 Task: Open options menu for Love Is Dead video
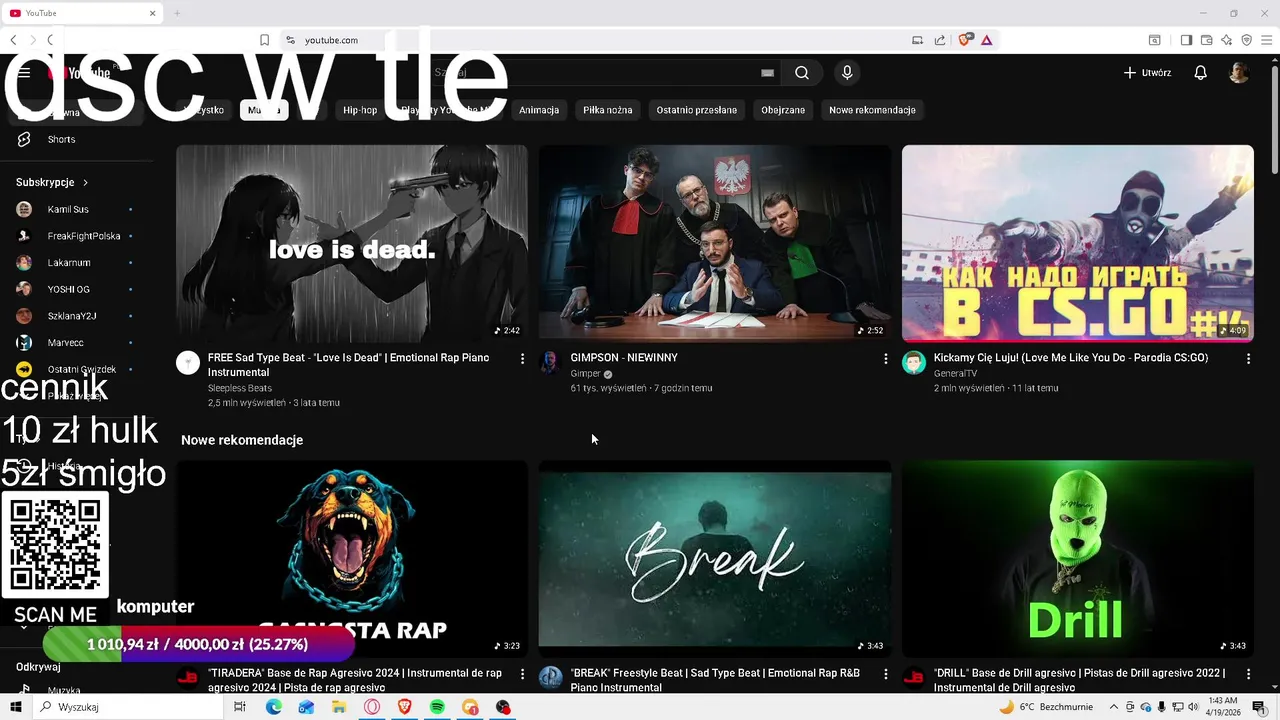coord(522,358)
